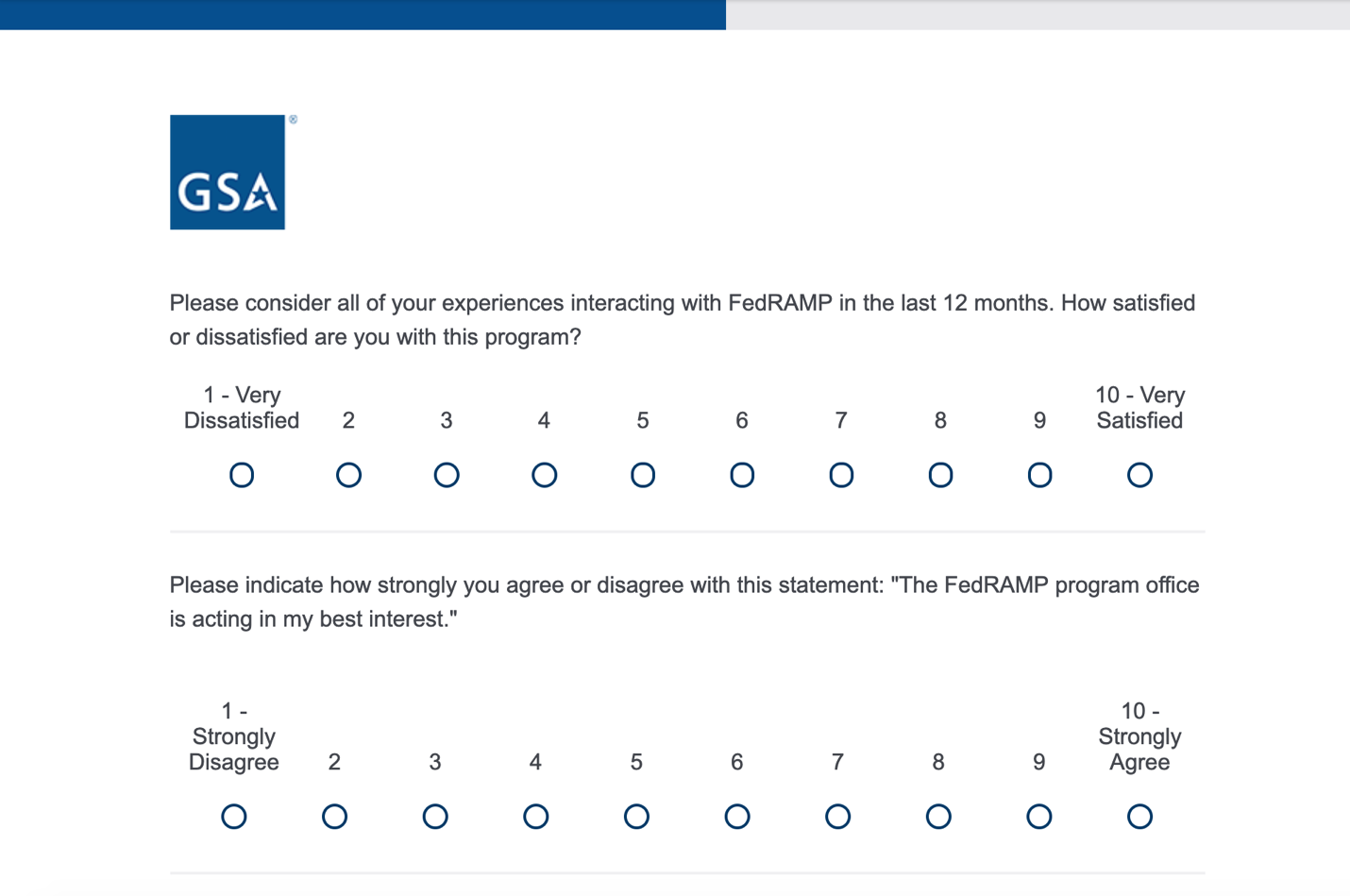This screenshot has width=1350, height=896.
Task: Choose 10 - Strongly Agree option
Action: pyautogui.click(x=1139, y=817)
